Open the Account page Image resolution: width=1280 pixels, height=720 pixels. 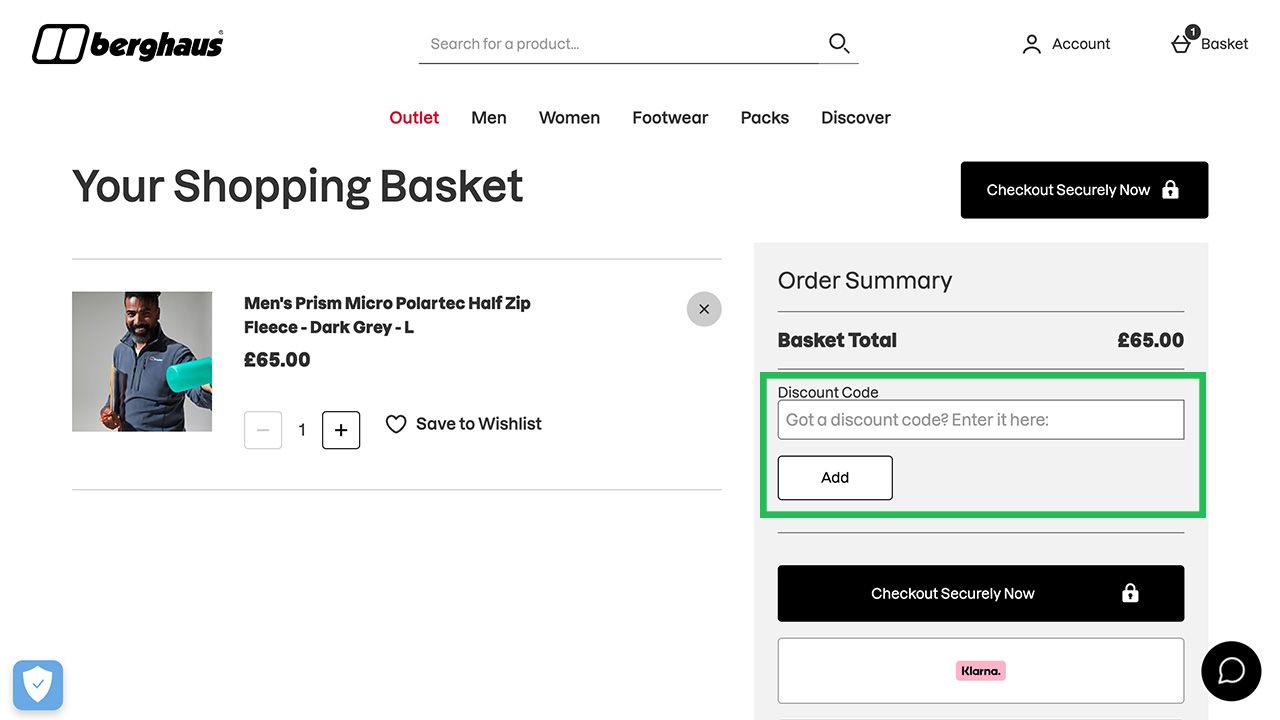pos(1066,44)
